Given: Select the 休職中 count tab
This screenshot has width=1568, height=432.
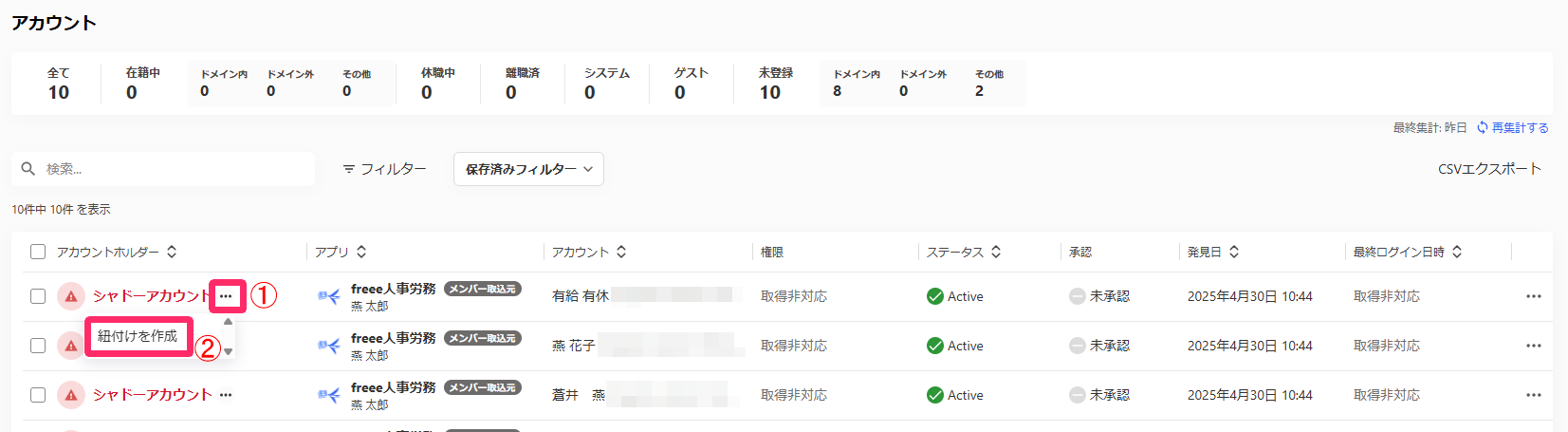Looking at the screenshot, I should coord(438,84).
